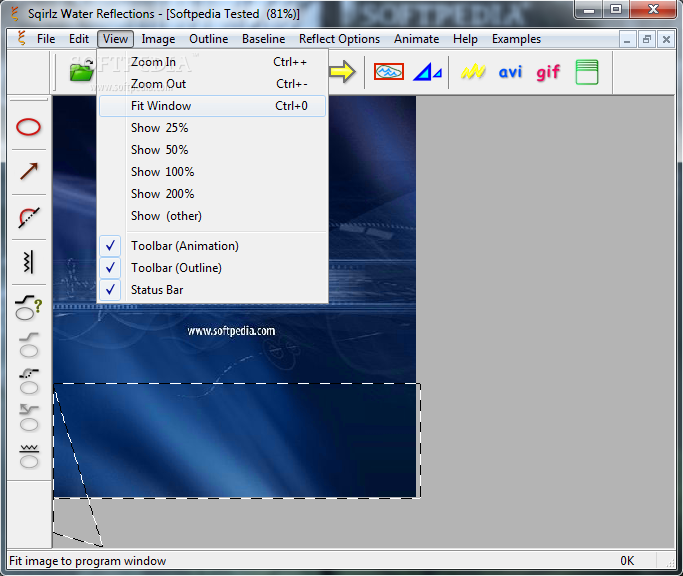
Task: Click the blue triangles reflect icon
Action: [x=427, y=72]
